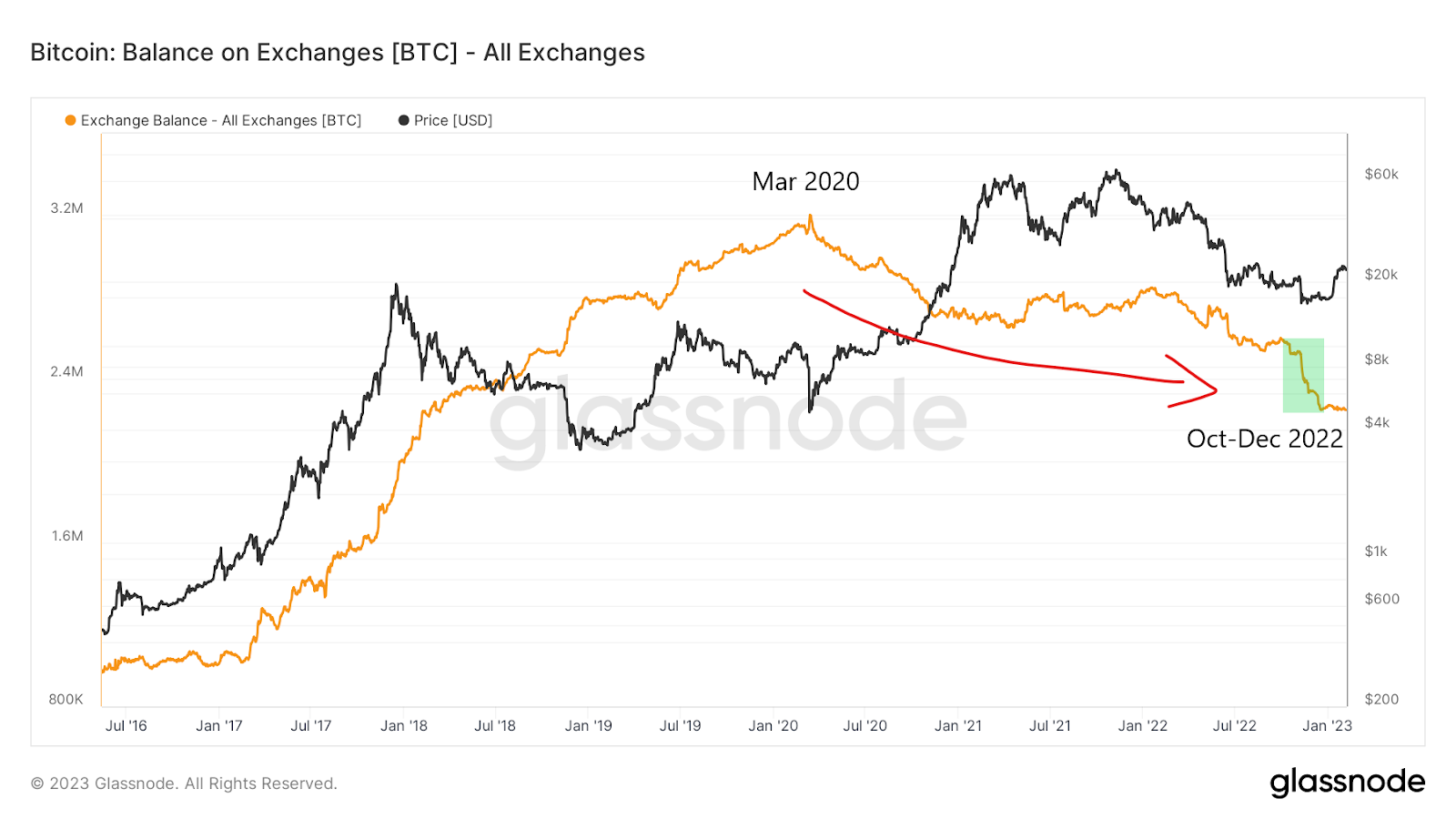Image resolution: width=1456 pixels, height=819 pixels.
Task: Click the $20k right axis label
Action: 1381,275
